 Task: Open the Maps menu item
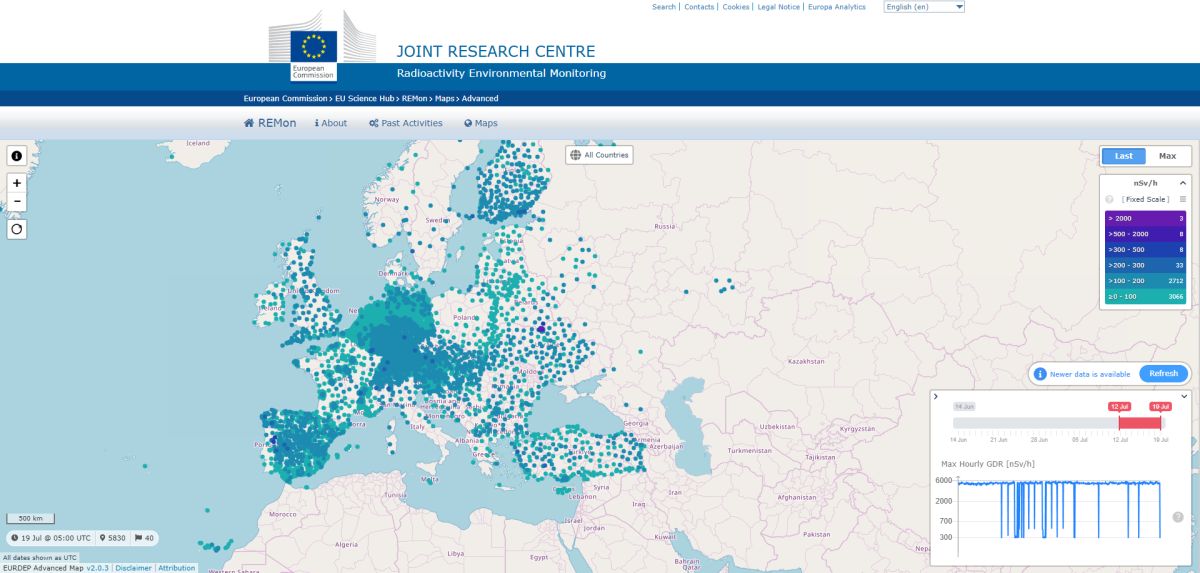pos(480,123)
